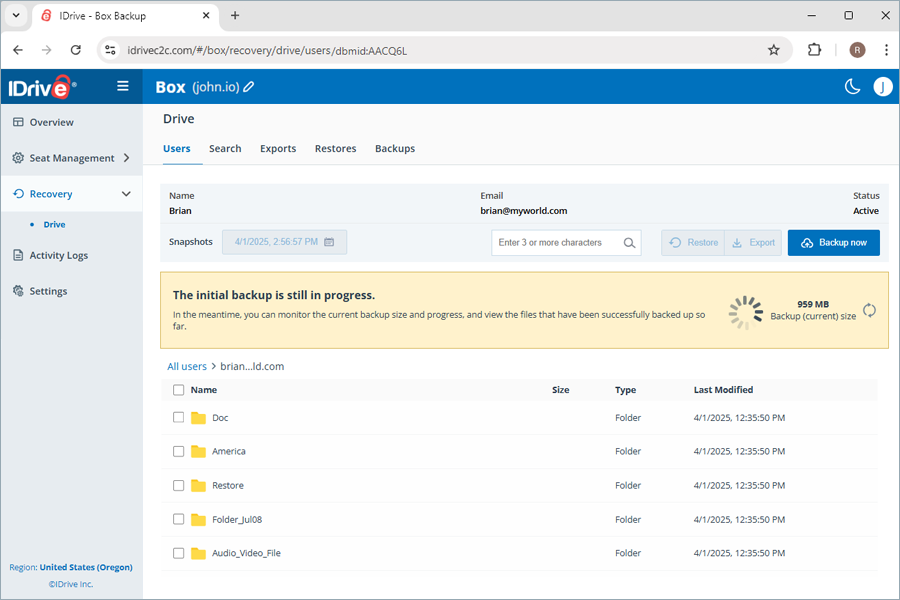Go forward in browser history
This screenshot has height=600, width=900.
pyautogui.click(x=46, y=50)
